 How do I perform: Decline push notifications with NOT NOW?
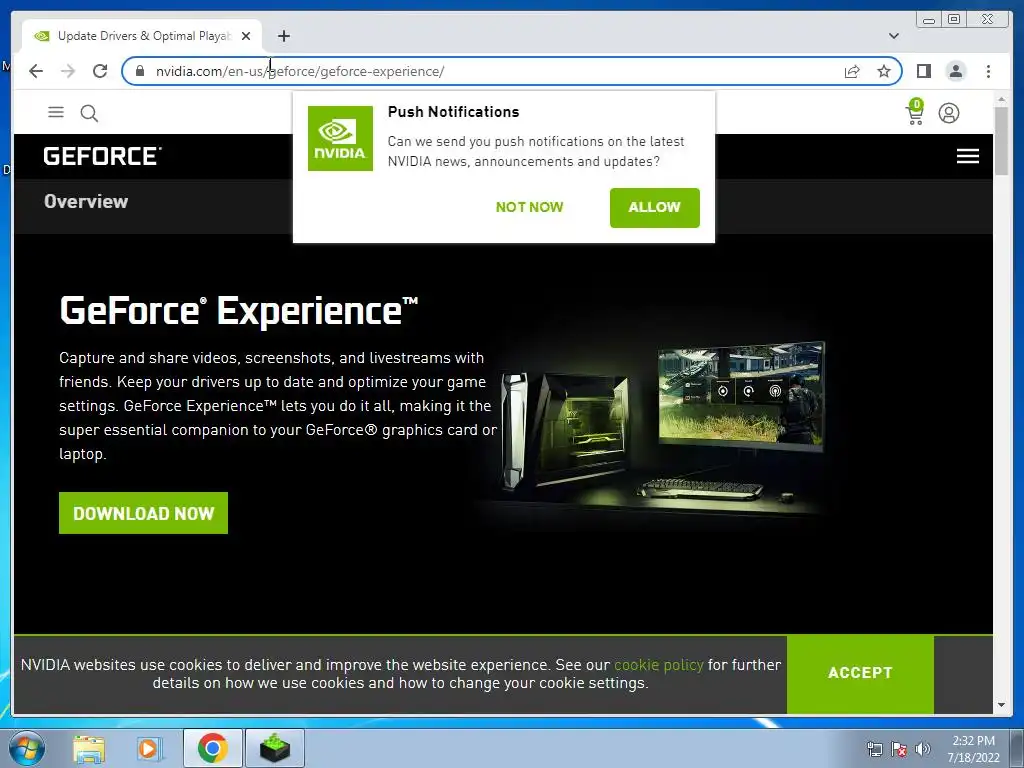point(529,207)
